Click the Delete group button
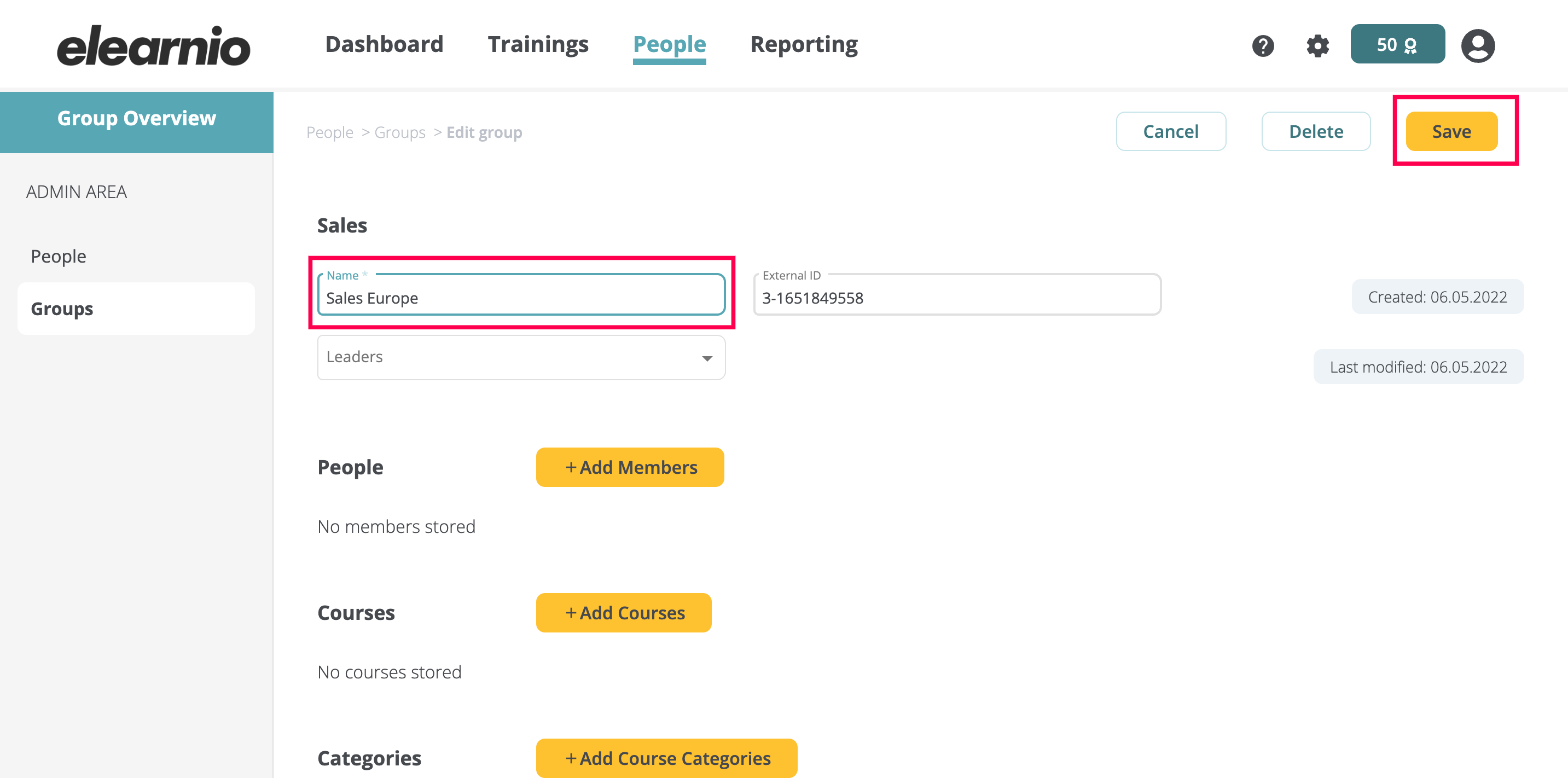This screenshot has width=1568, height=778. coord(1316,131)
